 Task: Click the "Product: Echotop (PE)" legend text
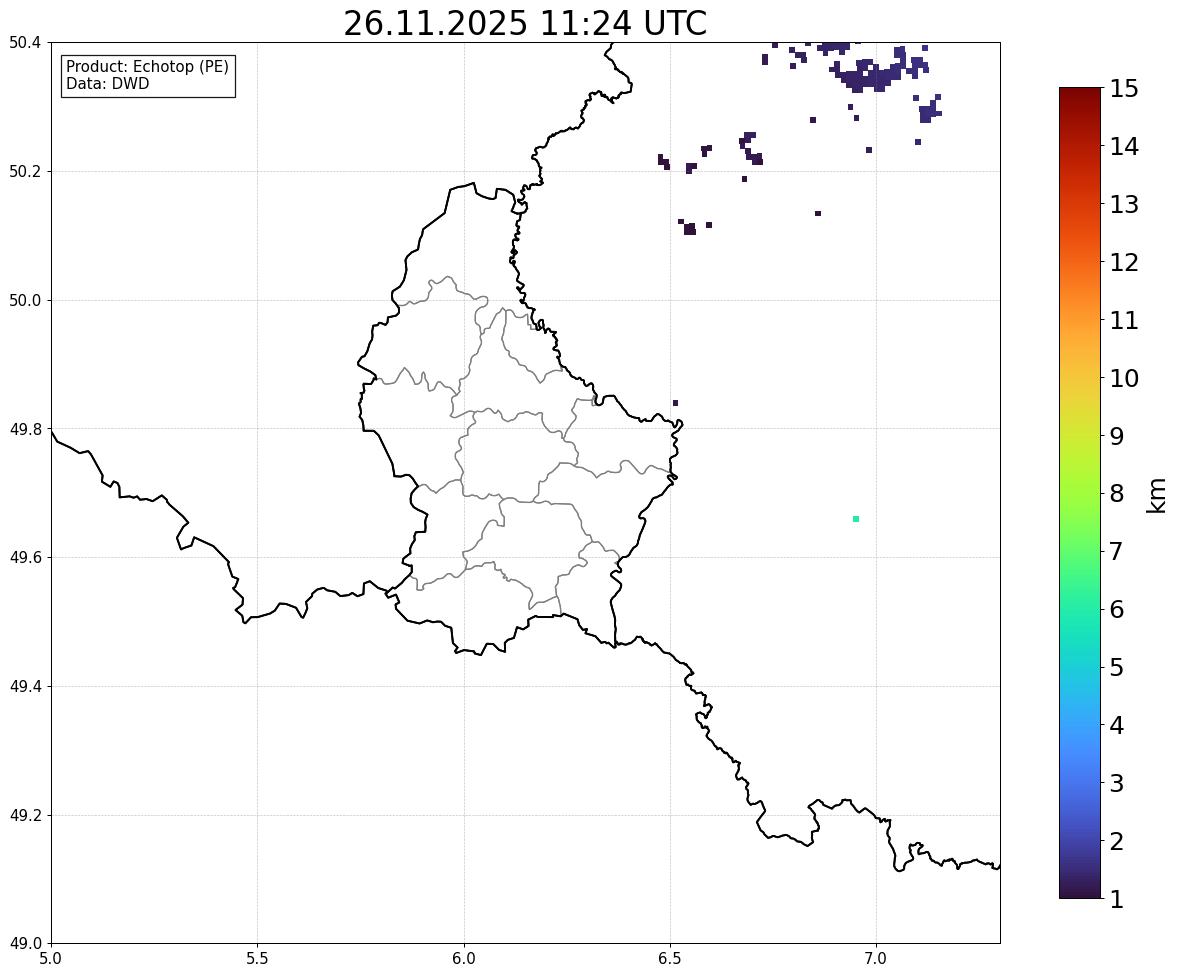pyautogui.click(x=147, y=67)
